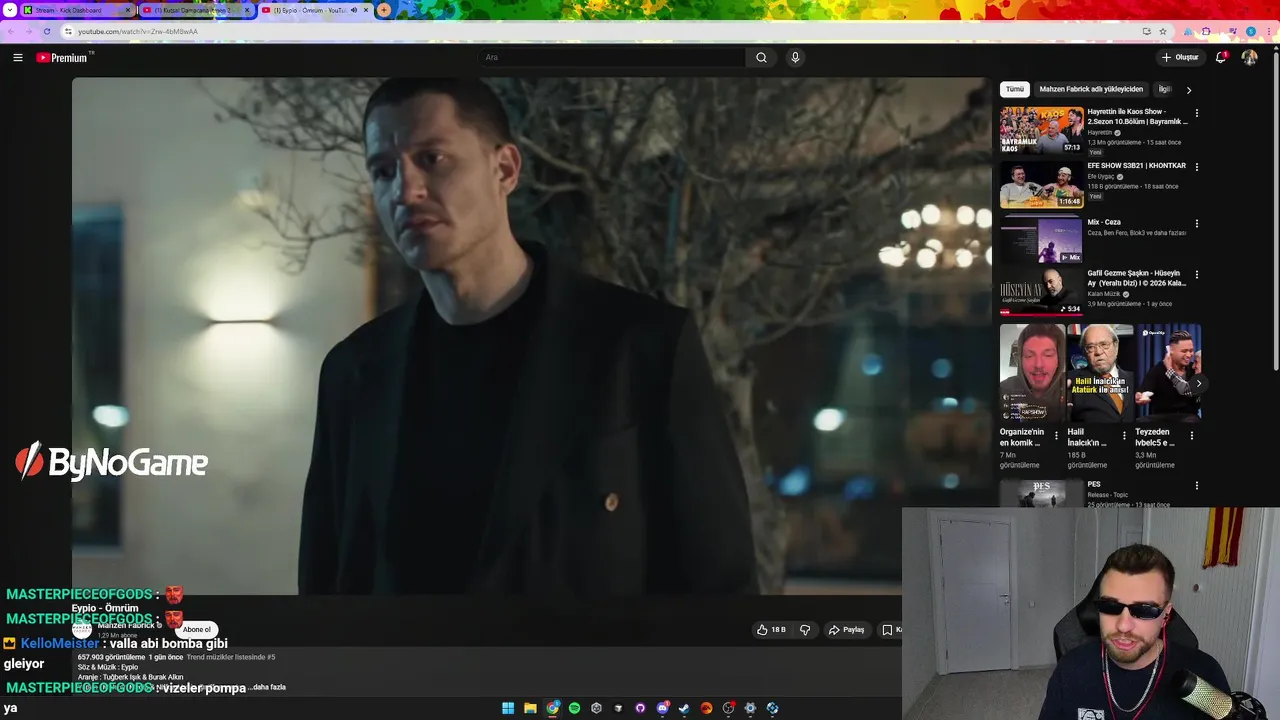Open Windows Start menu
The image size is (1280, 720).
pyautogui.click(x=508, y=708)
